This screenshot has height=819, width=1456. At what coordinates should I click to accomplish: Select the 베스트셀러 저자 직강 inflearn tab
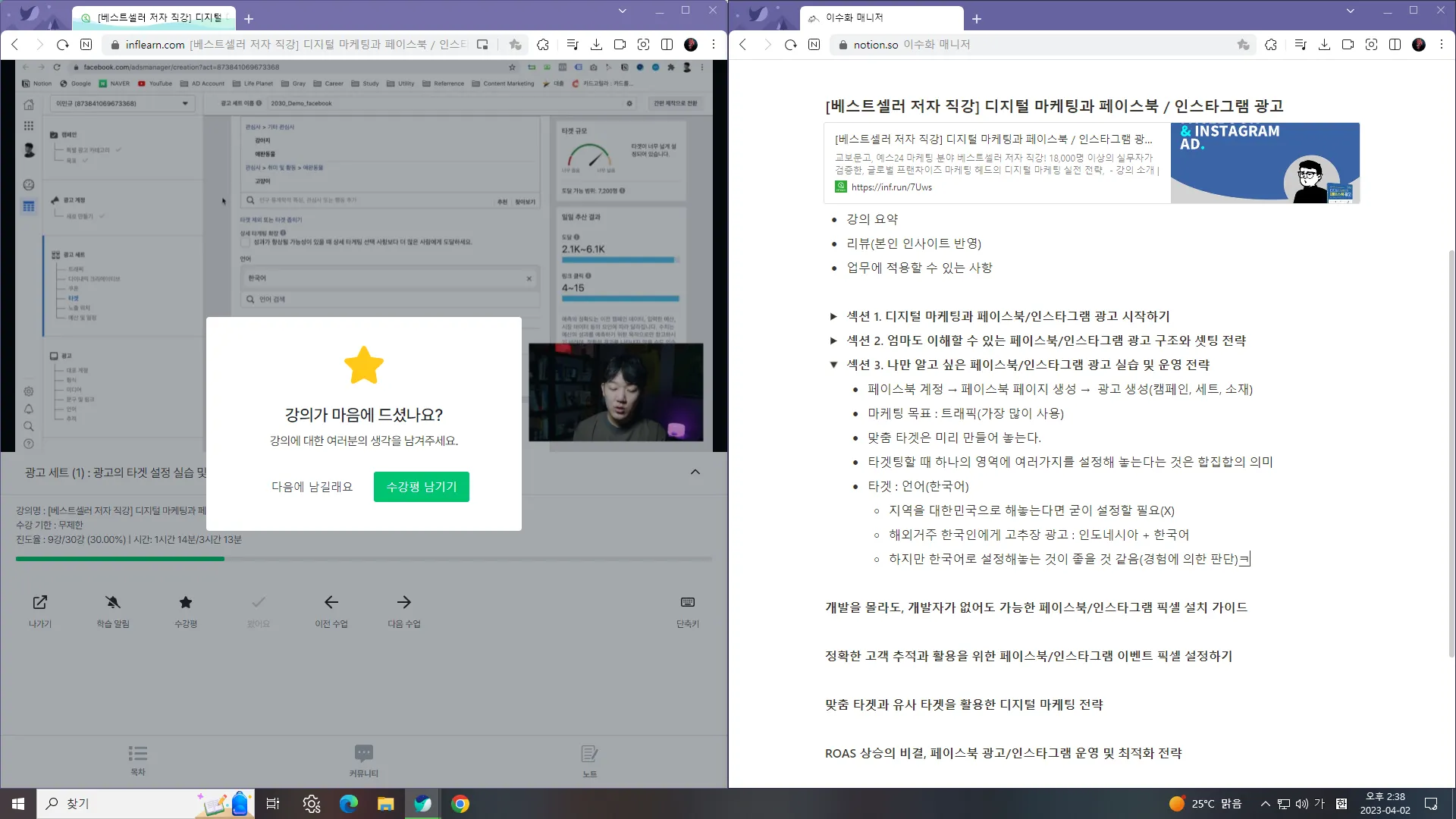pos(155,17)
